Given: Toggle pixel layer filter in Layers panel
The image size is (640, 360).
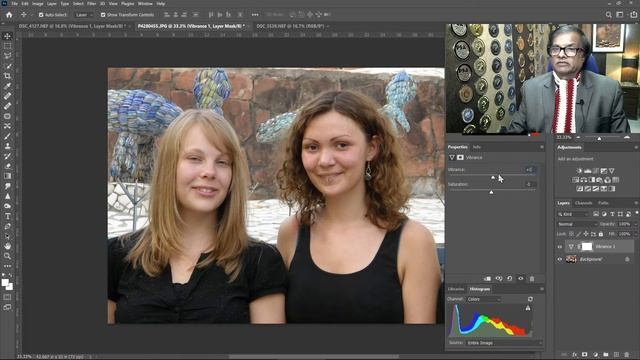Looking at the screenshot, I should (x=596, y=214).
